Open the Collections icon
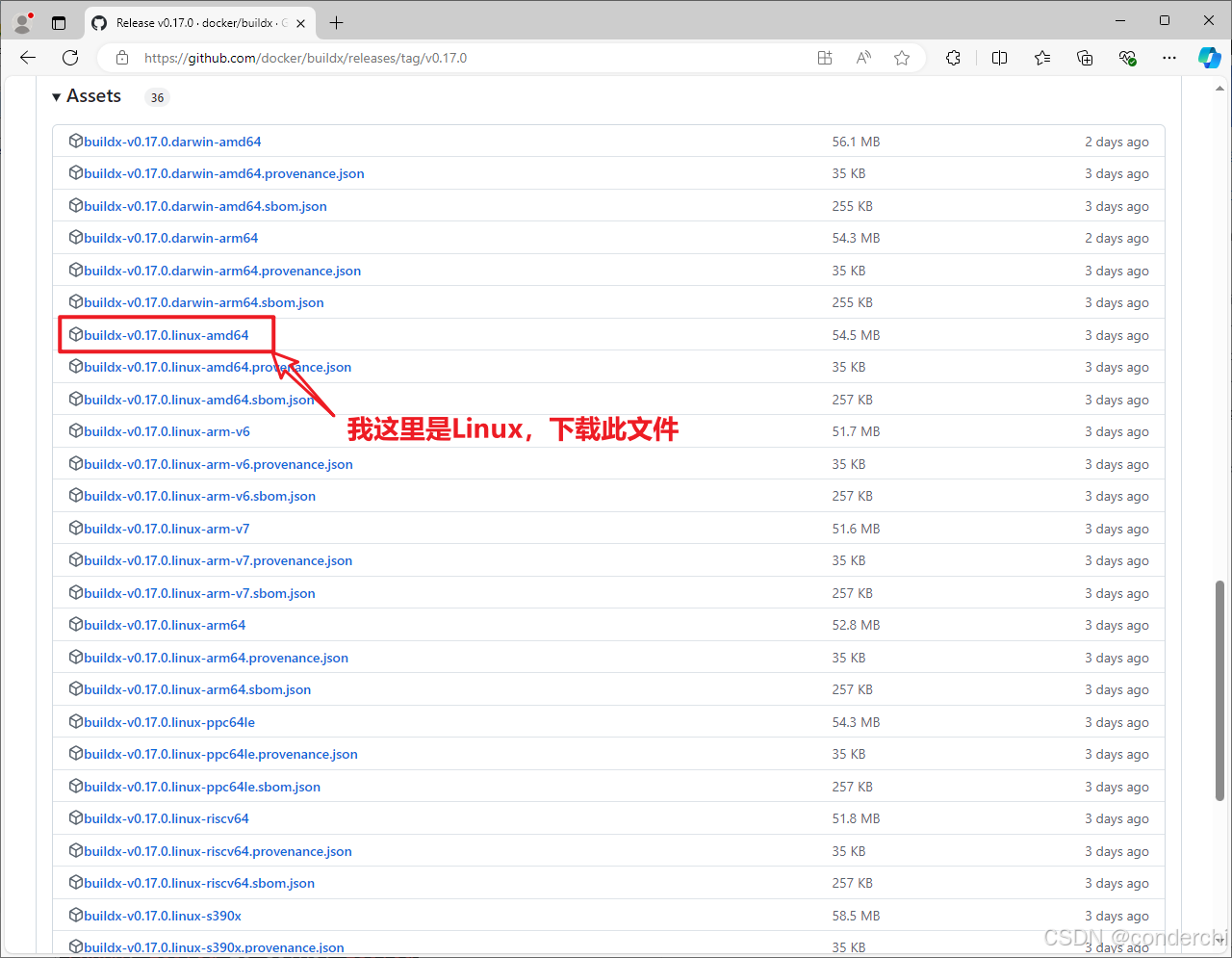The width and height of the screenshot is (1232, 958). [x=1085, y=58]
